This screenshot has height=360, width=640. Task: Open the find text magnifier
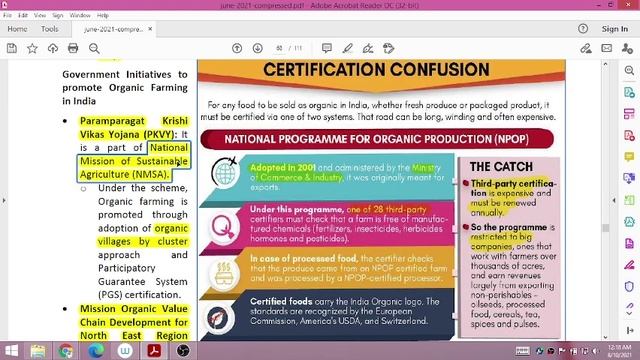pyautogui.click(x=94, y=48)
